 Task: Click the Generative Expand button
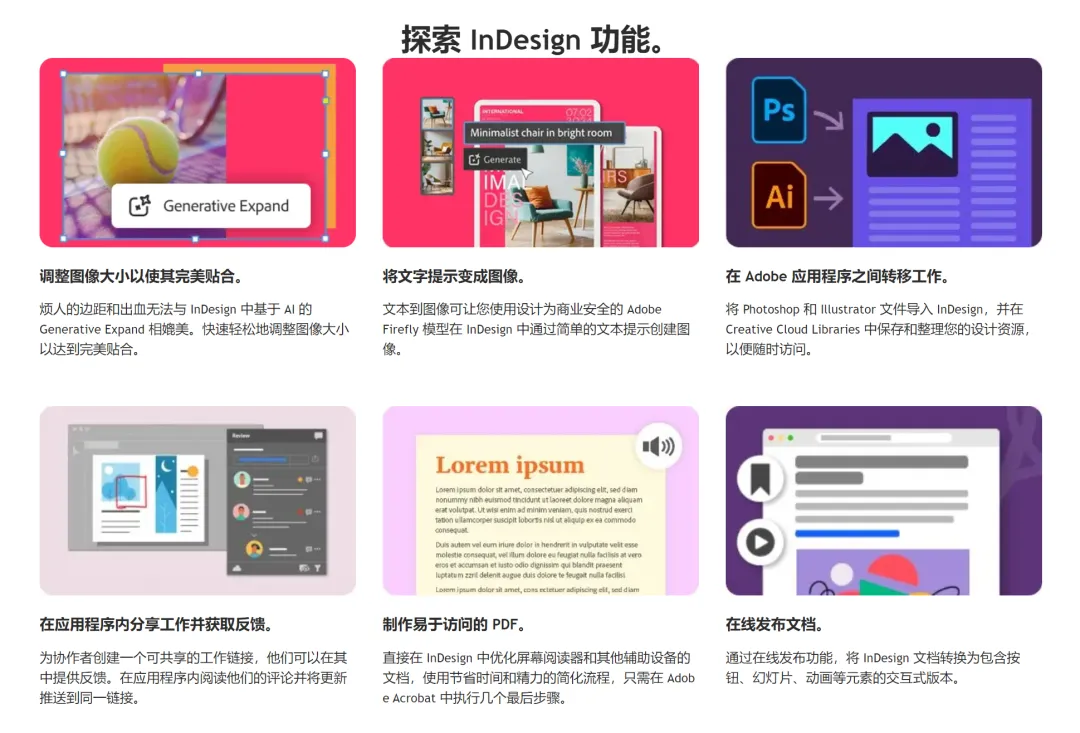click(211, 205)
